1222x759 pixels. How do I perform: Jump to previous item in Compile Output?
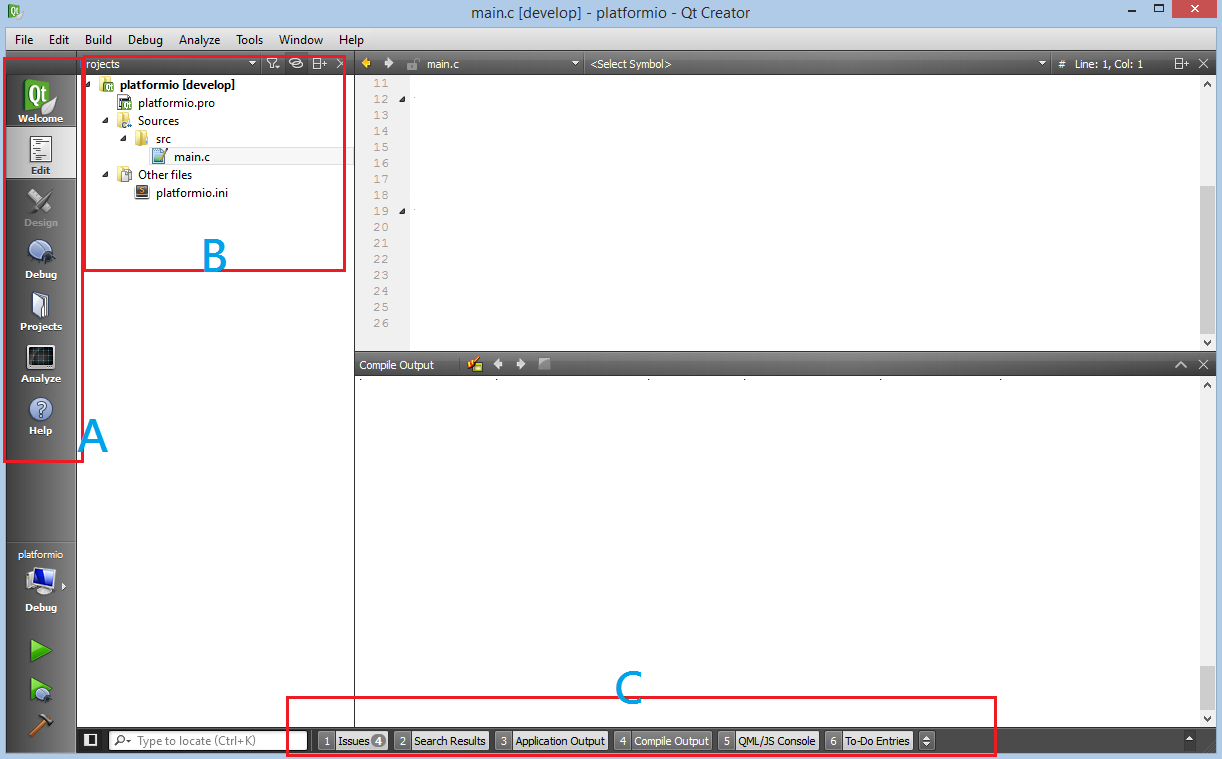coord(498,365)
